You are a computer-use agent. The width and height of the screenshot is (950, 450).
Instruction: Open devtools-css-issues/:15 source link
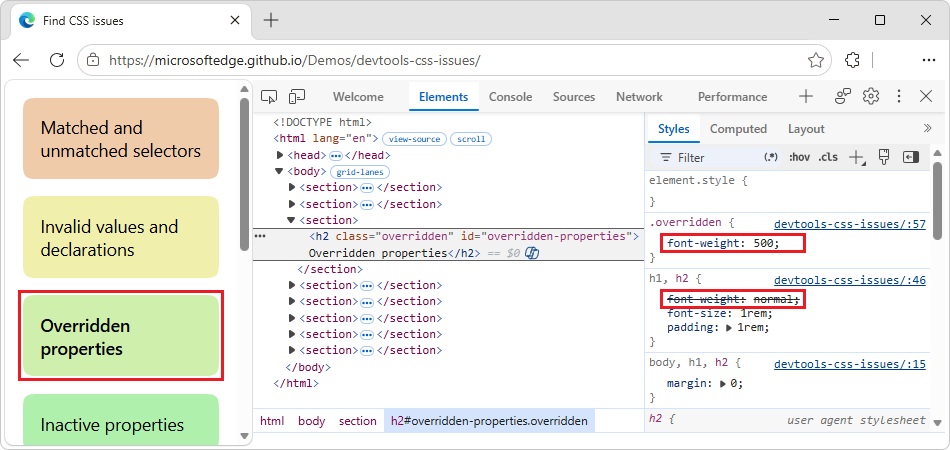[850, 364]
